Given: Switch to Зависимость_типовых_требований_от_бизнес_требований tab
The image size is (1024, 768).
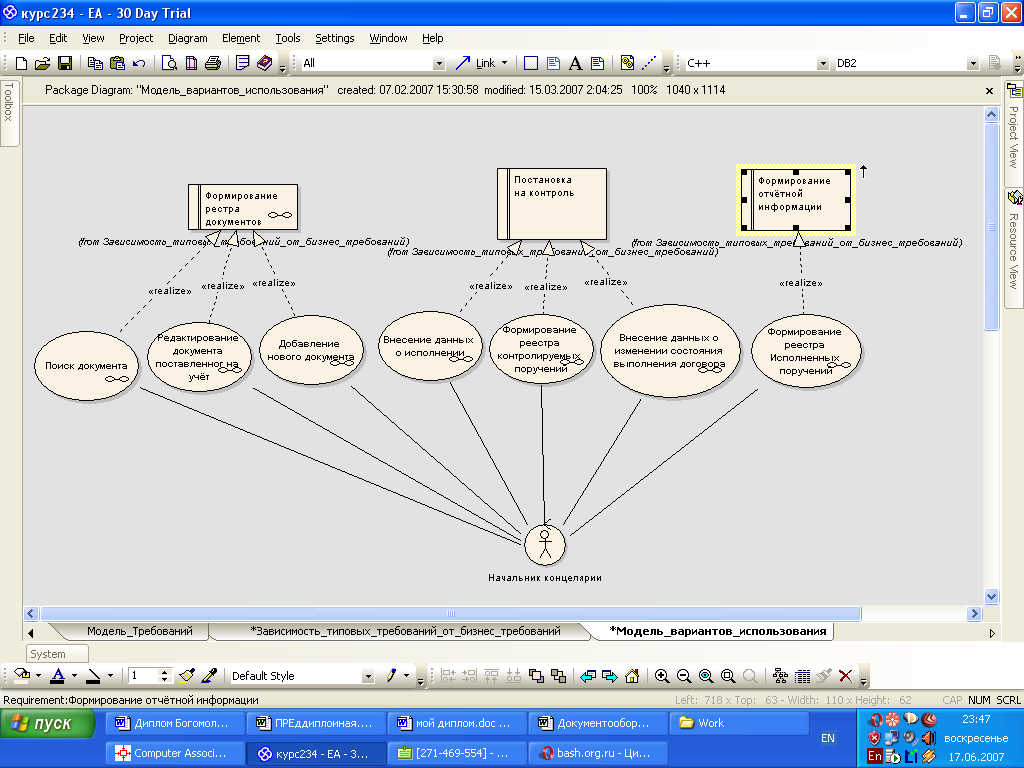Looking at the screenshot, I should [405, 631].
